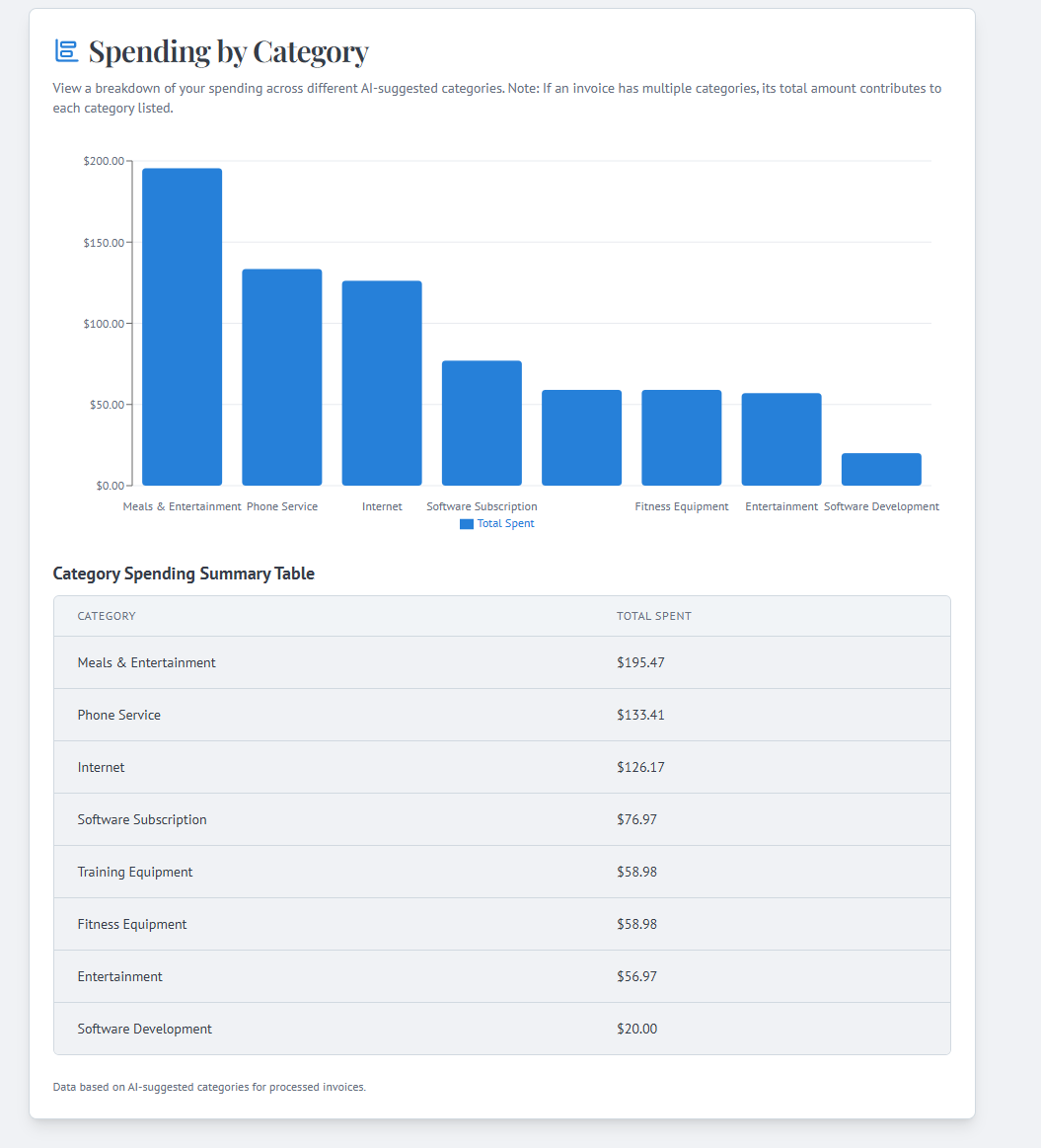
Task: Toggle the Total Spent legend color box
Action: pyautogui.click(x=467, y=523)
